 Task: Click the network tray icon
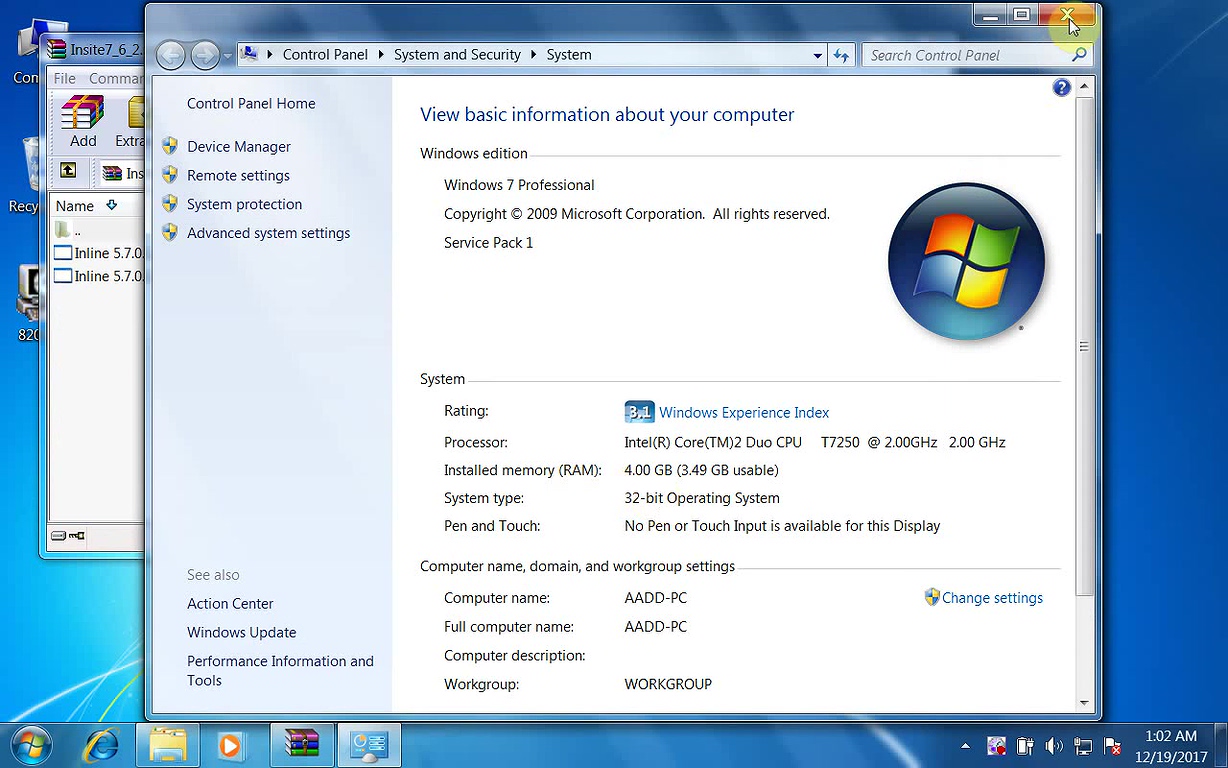coord(1083,746)
